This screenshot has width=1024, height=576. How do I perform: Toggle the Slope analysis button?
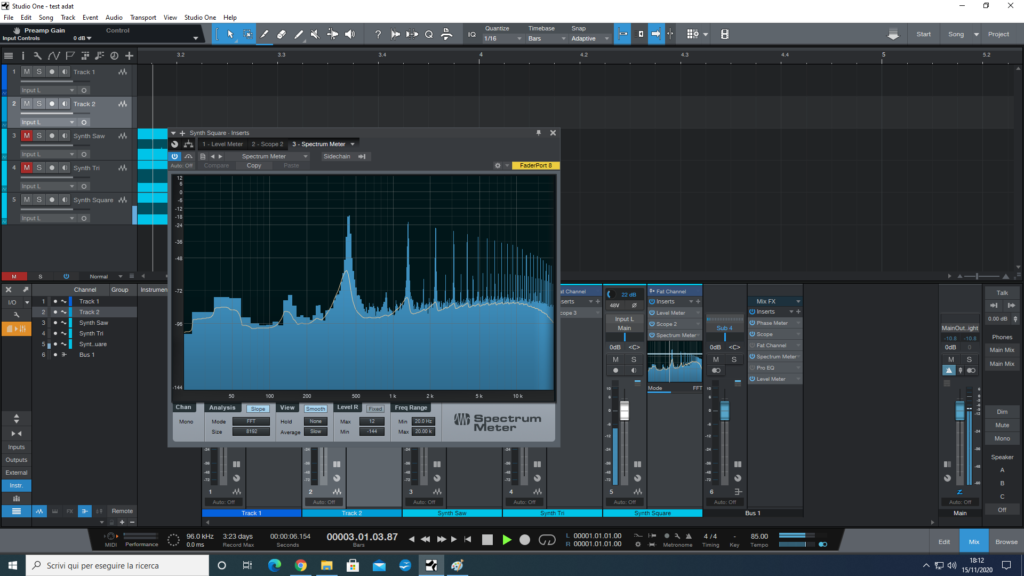[x=258, y=409]
